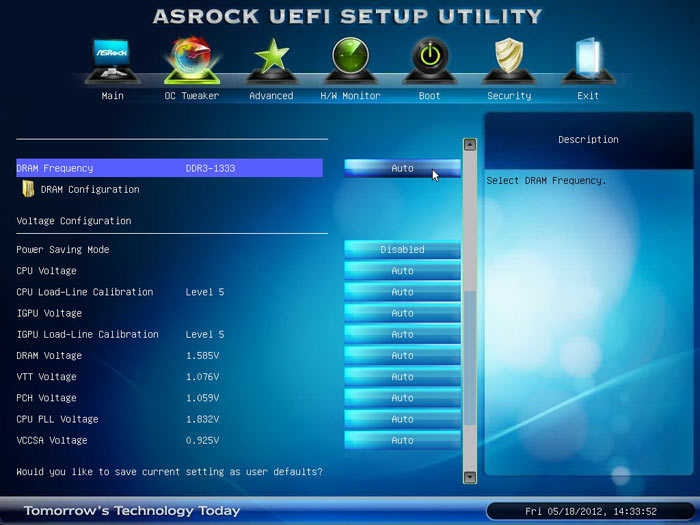Click the 1.585V DRAM voltage value
This screenshot has height=525, width=700.
pyautogui.click(x=203, y=356)
